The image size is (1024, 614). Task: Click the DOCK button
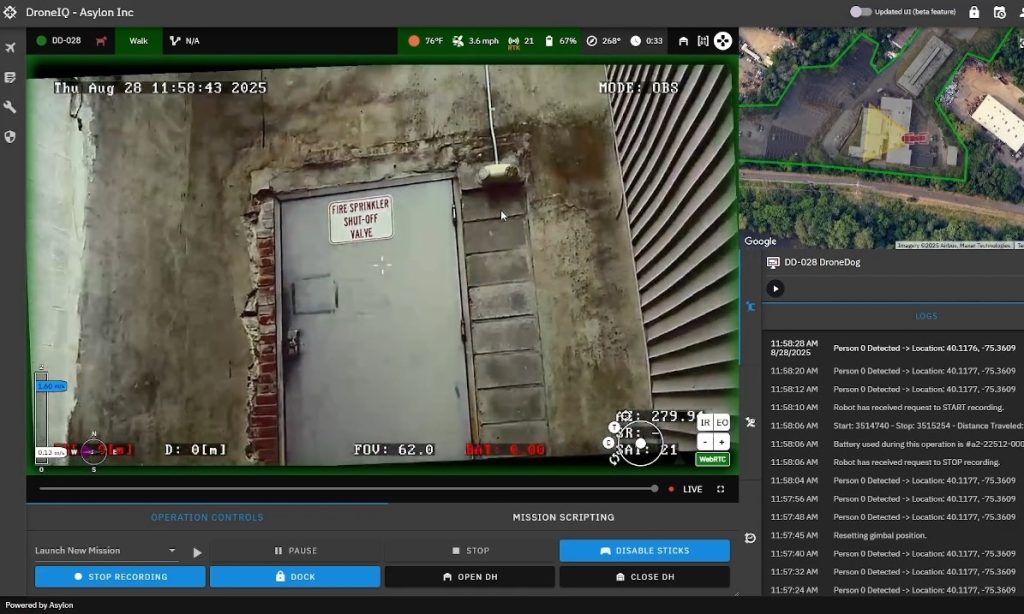coord(295,577)
